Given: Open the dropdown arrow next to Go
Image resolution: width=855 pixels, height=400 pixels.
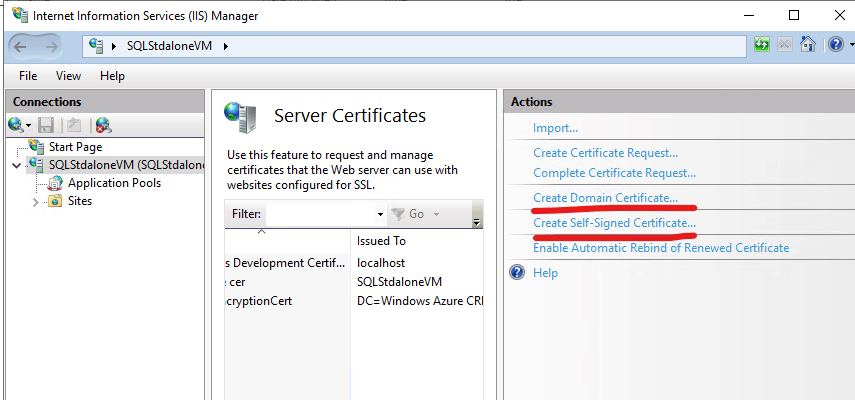Looking at the screenshot, I should [436, 214].
